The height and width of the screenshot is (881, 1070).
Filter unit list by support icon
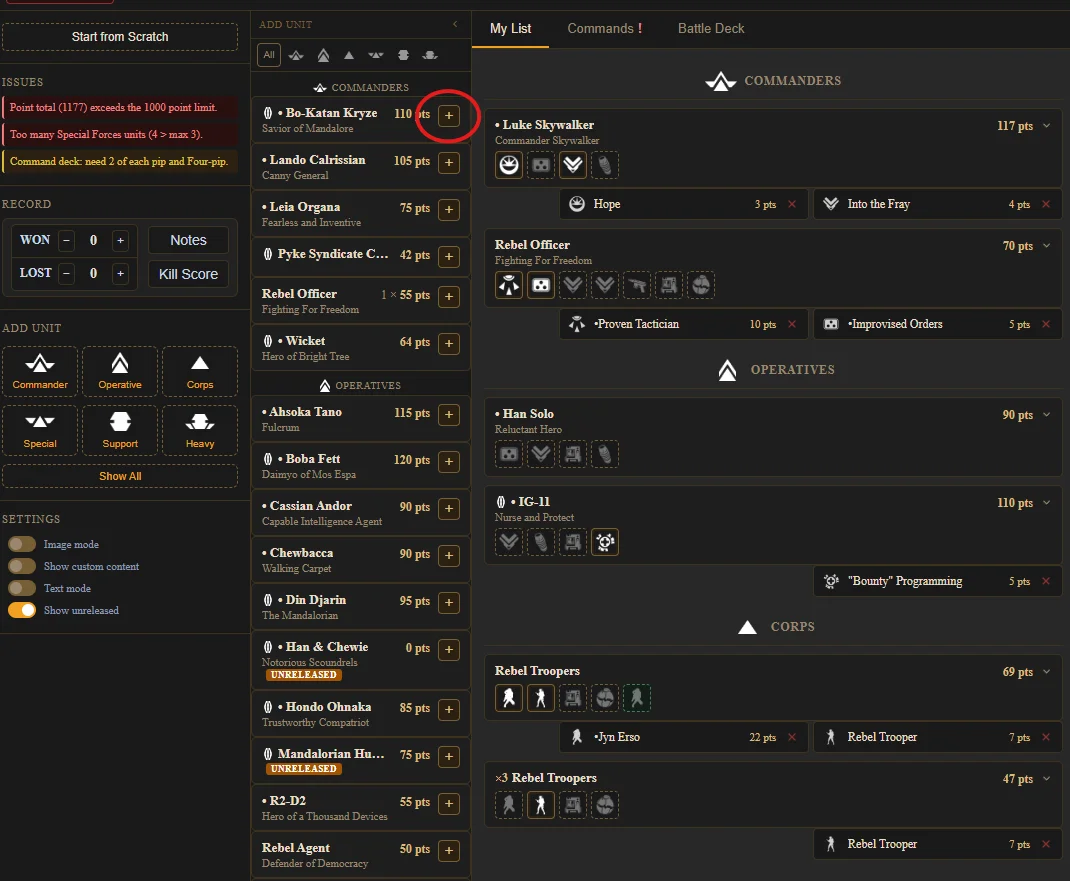point(403,55)
